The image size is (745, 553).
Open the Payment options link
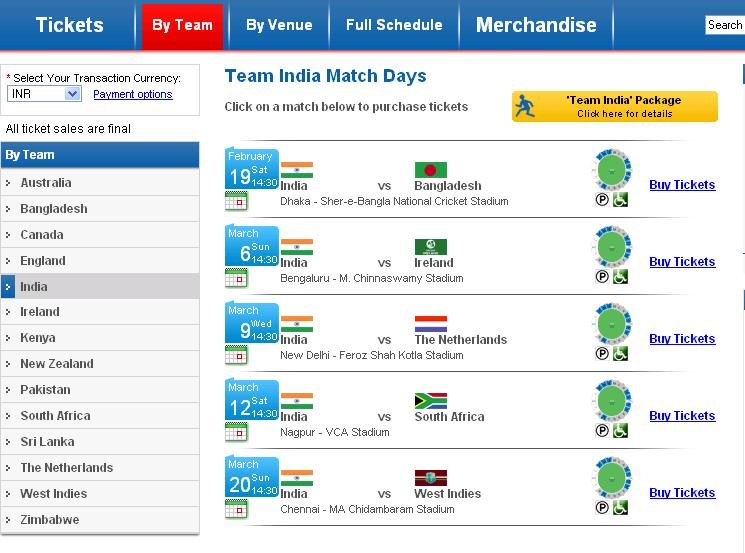tap(132, 94)
